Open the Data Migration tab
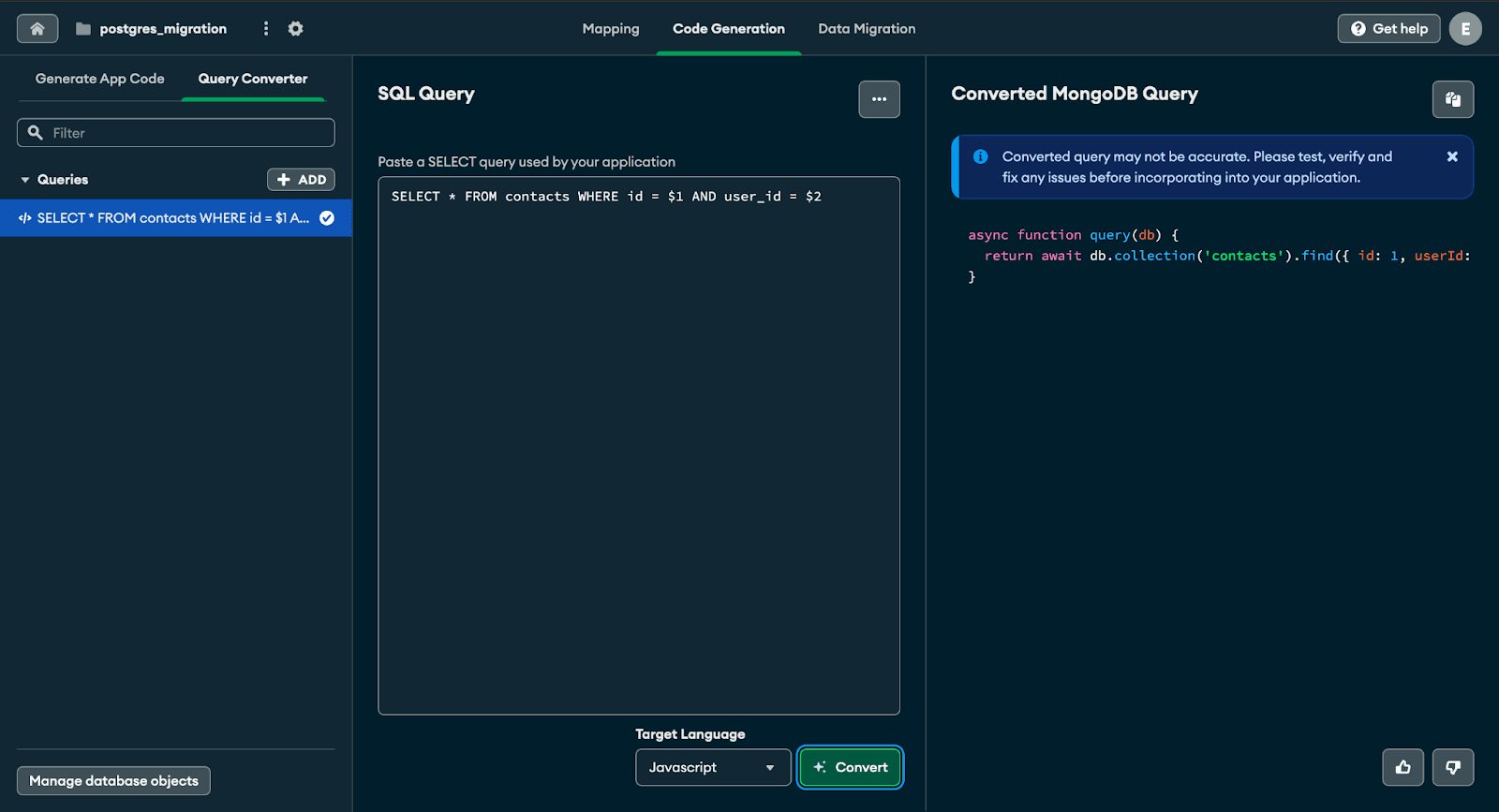This screenshot has height=812, width=1499. pyautogui.click(x=866, y=29)
